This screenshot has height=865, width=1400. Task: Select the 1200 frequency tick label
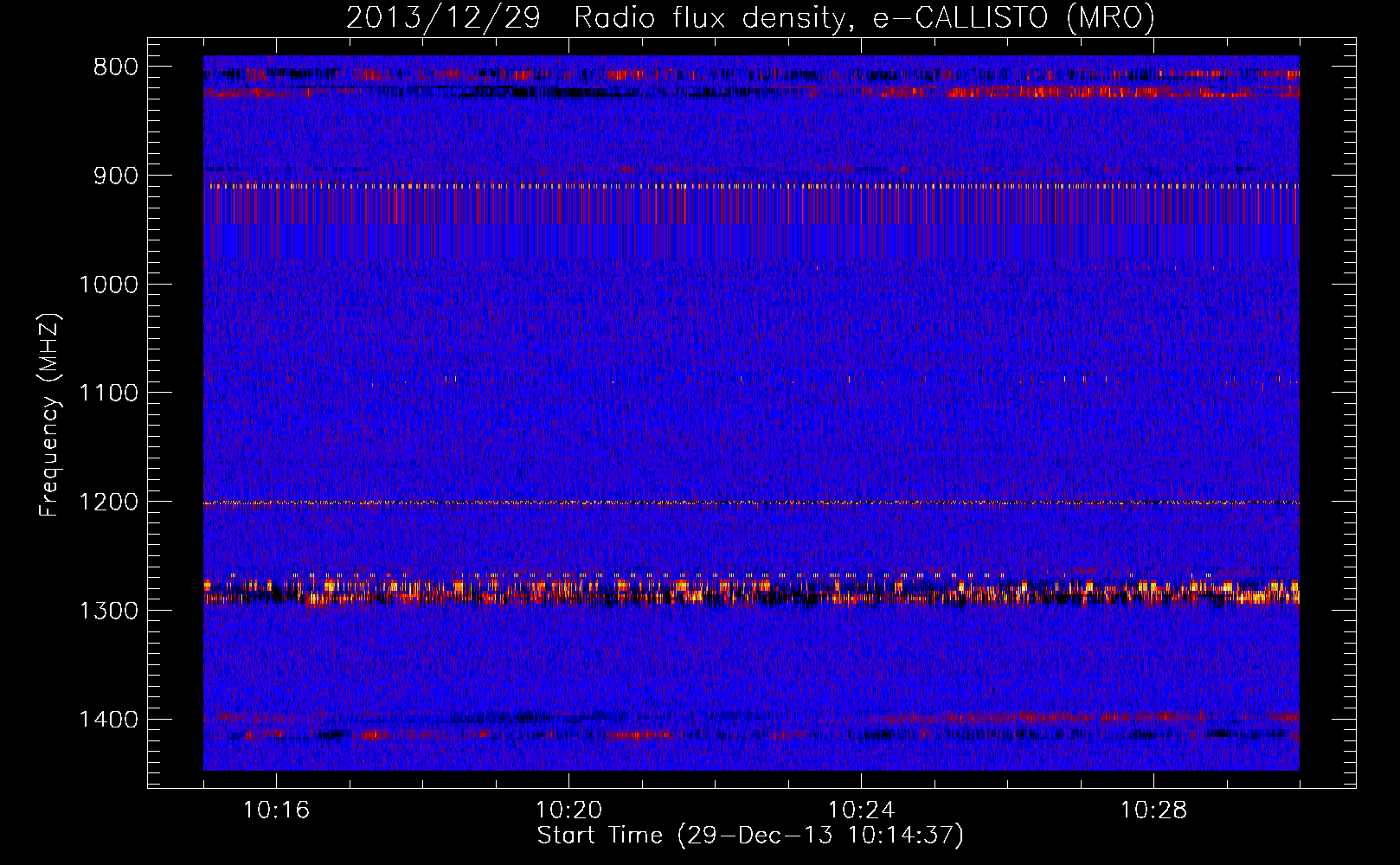pos(108,502)
